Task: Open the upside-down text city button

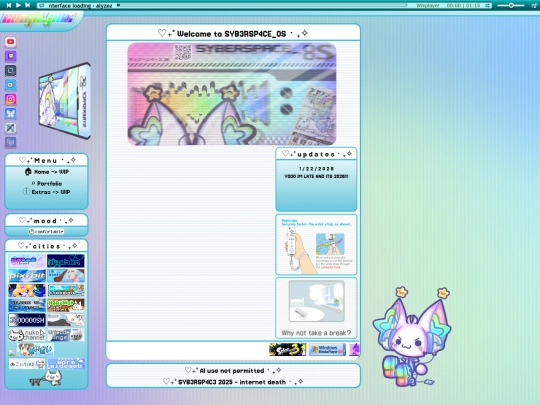Action: click(x=66, y=364)
